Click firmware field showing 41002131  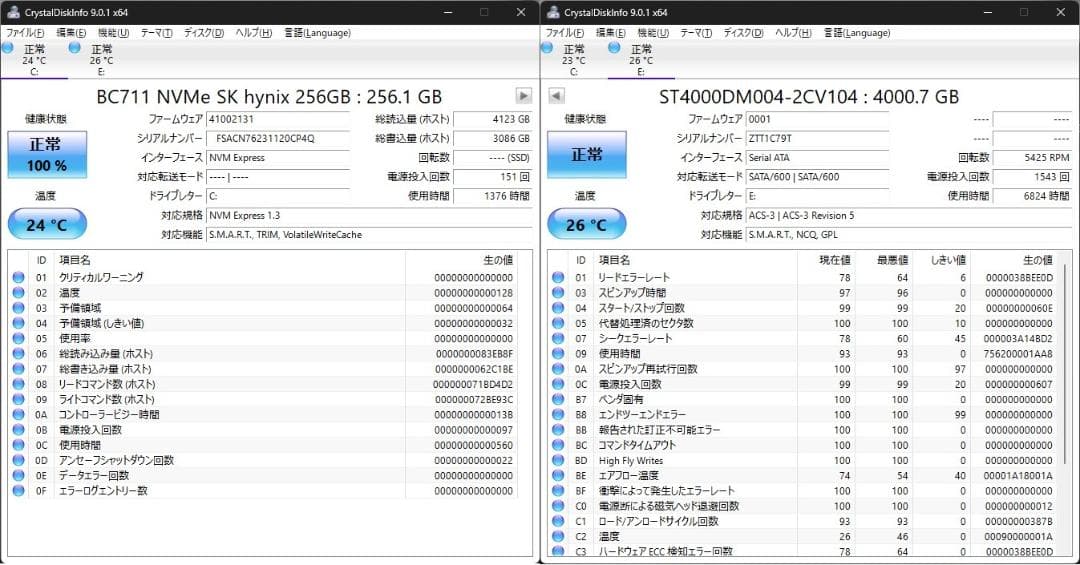[278, 119]
